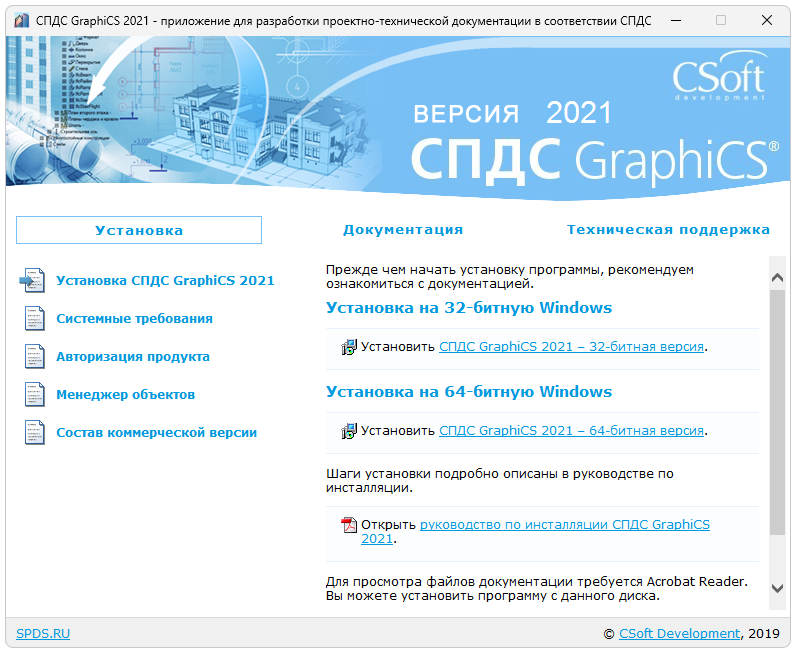
Task: Open the Установка tab
Action: tap(139, 230)
